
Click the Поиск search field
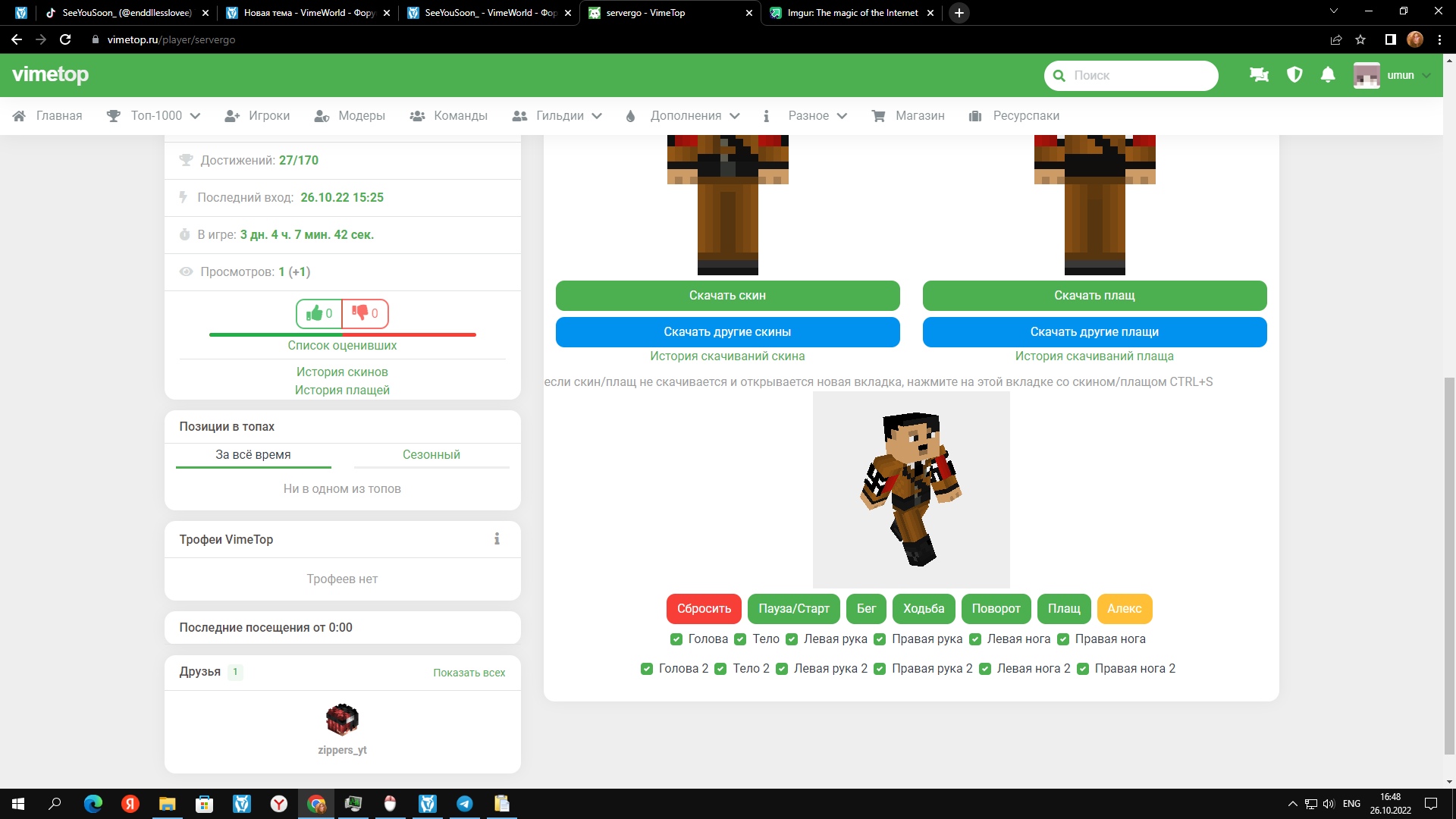click(x=1137, y=75)
